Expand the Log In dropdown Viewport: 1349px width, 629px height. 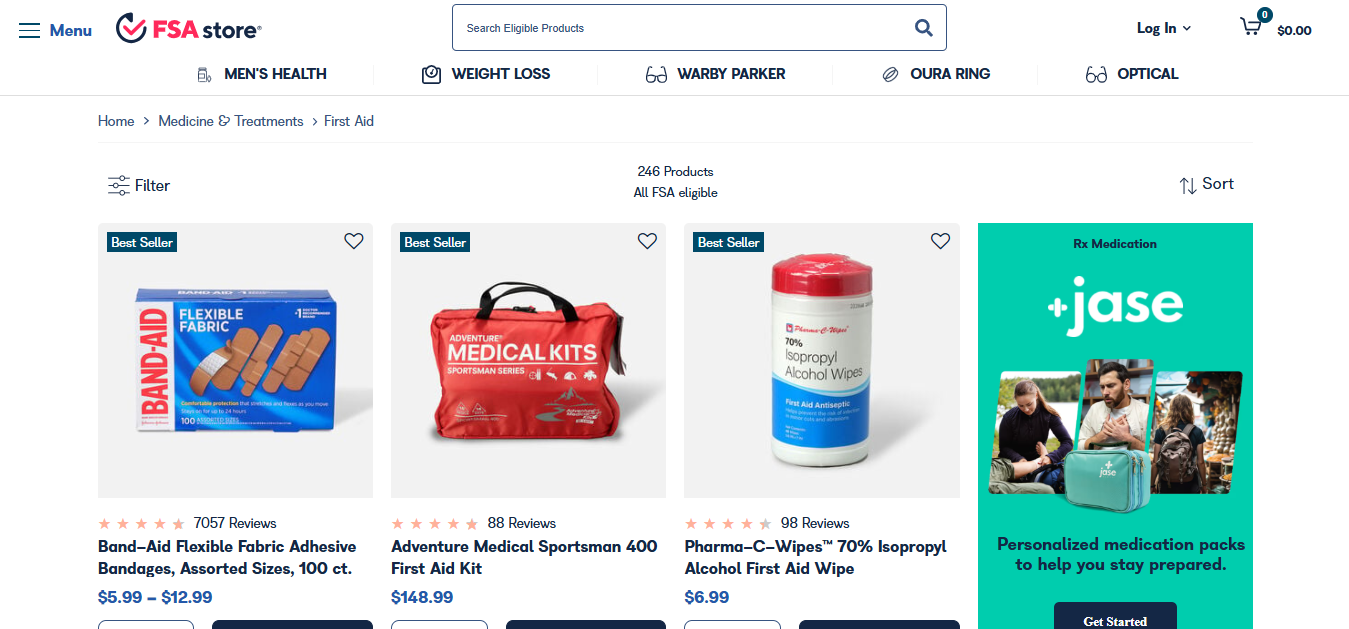tap(1164, 28)
